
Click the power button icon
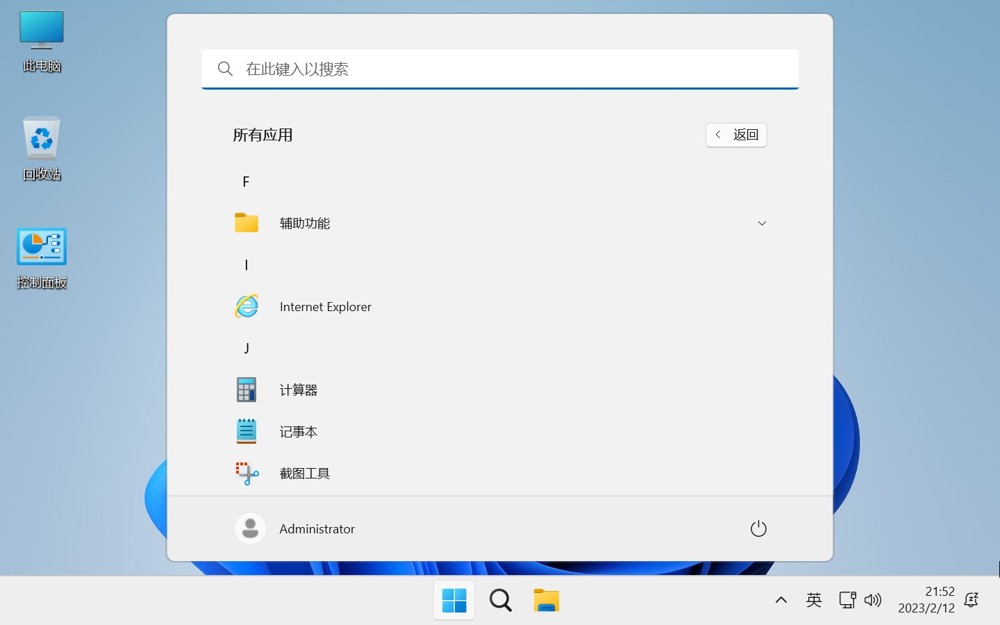758,528
